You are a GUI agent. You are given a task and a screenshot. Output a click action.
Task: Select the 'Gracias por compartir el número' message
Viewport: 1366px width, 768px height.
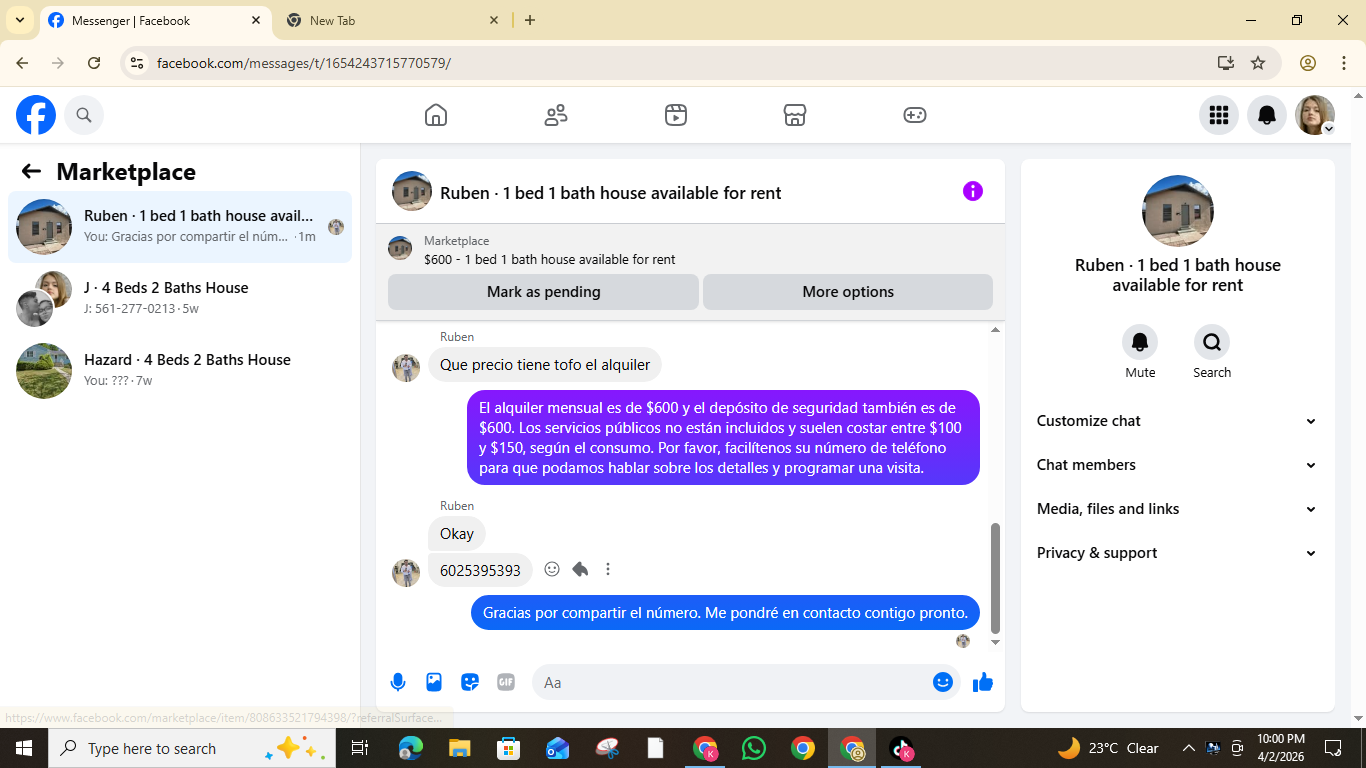(x=725, y=613)
